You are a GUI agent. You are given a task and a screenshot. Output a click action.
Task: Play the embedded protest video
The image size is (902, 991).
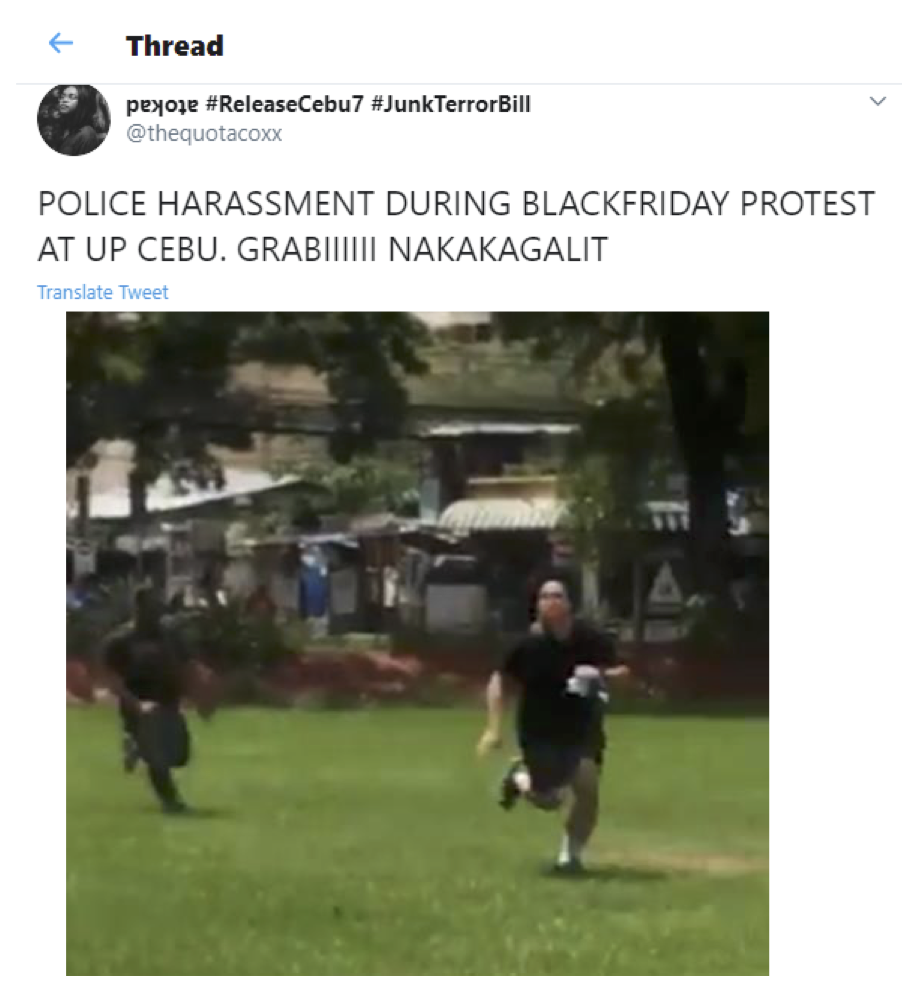(417, 643)
